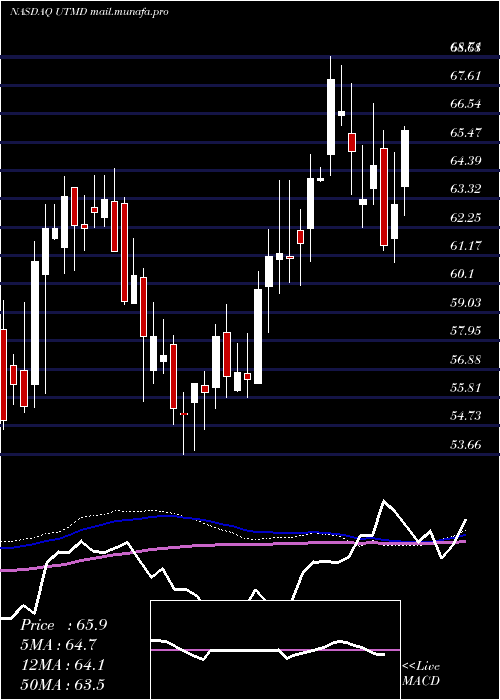Click the '5MA : 64.7' readout
Image resolution: width=500 pixels, height=700 pixels.
pyautogui.click(x=58, y=645)
